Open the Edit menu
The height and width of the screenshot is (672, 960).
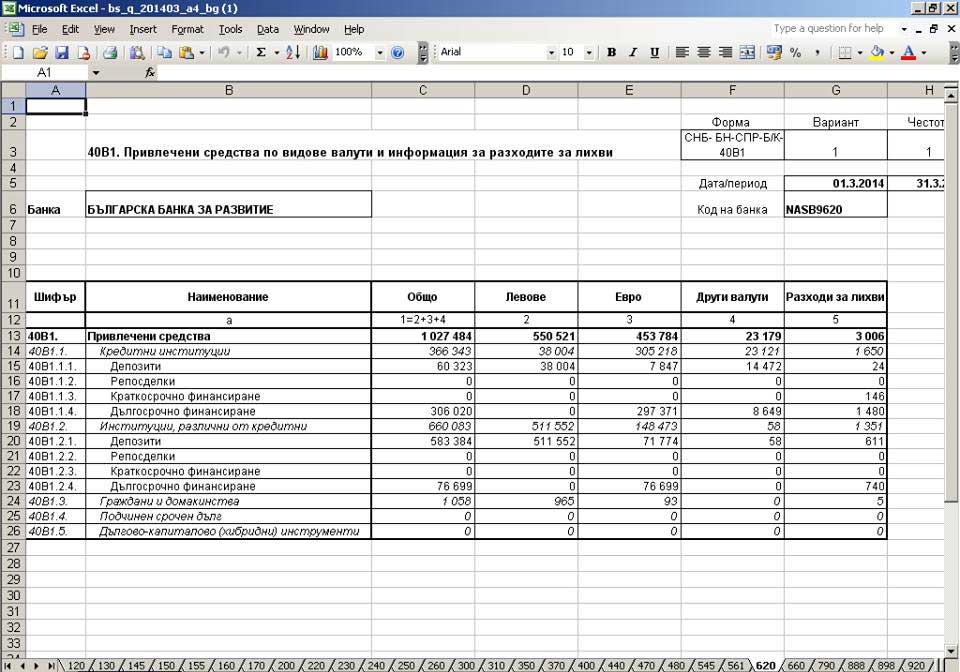[x=70, y=29]
